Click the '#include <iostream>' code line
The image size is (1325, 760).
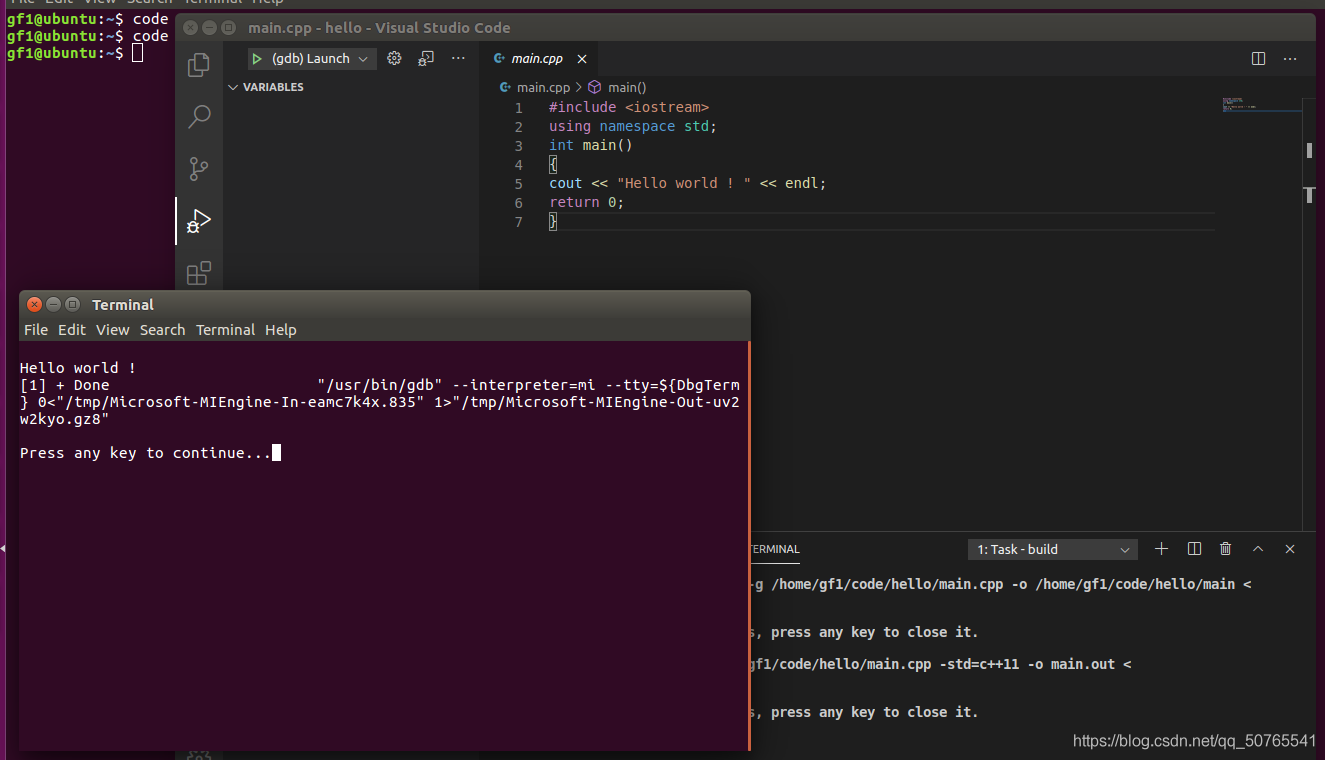tap(629, 107)
